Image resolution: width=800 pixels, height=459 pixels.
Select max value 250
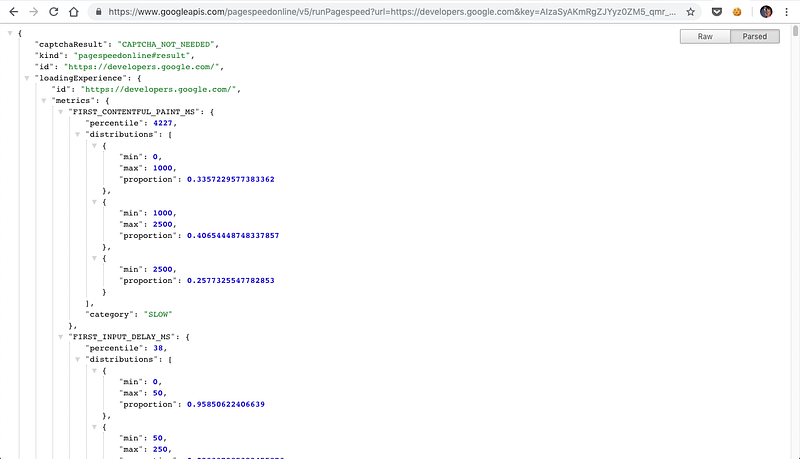(x=160, y=449)
